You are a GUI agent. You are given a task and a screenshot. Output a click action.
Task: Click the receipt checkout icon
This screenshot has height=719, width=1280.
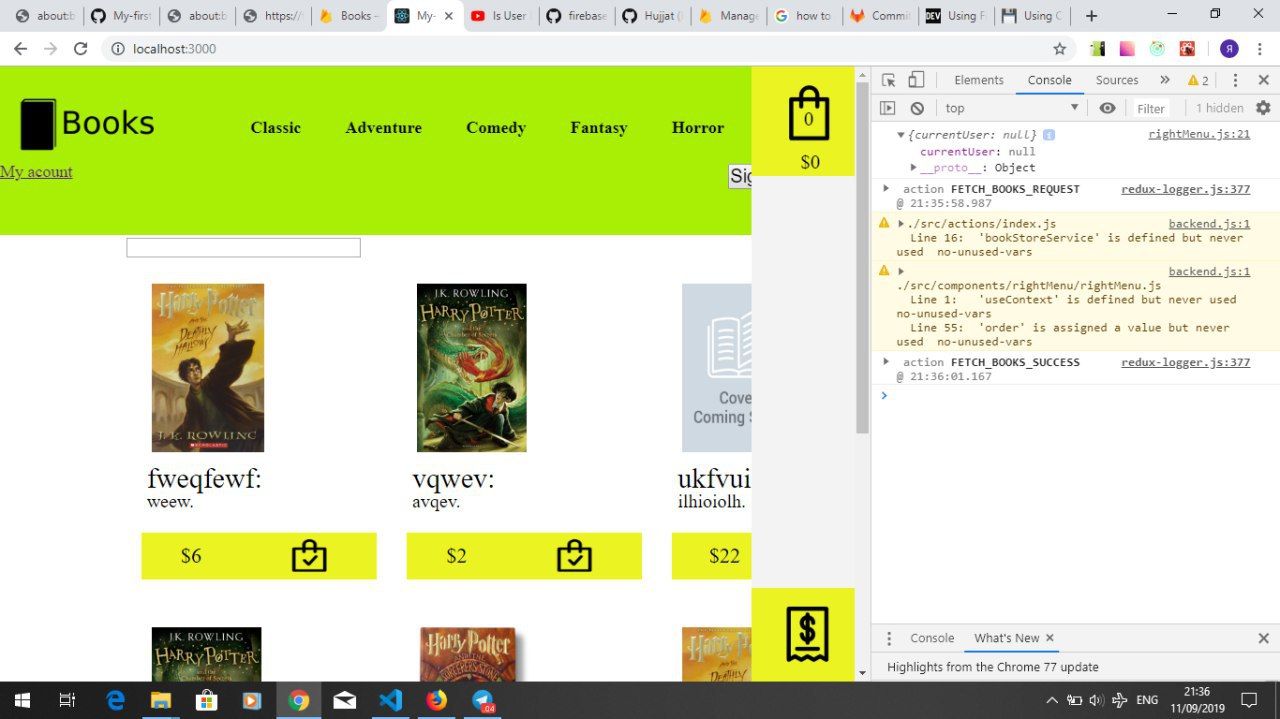[x=807, y=634]
